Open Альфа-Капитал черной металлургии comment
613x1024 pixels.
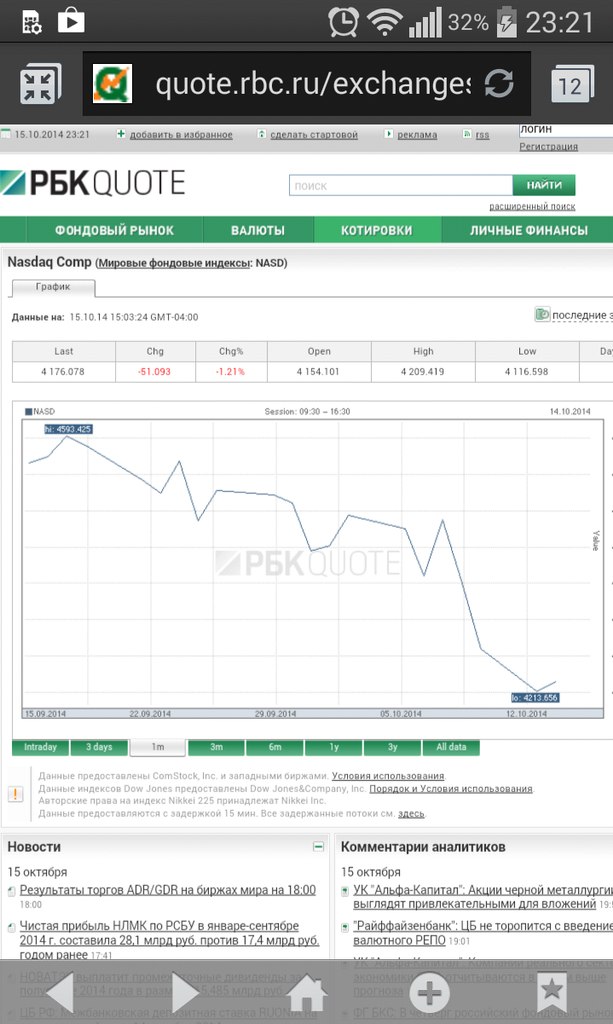(483, 897)
